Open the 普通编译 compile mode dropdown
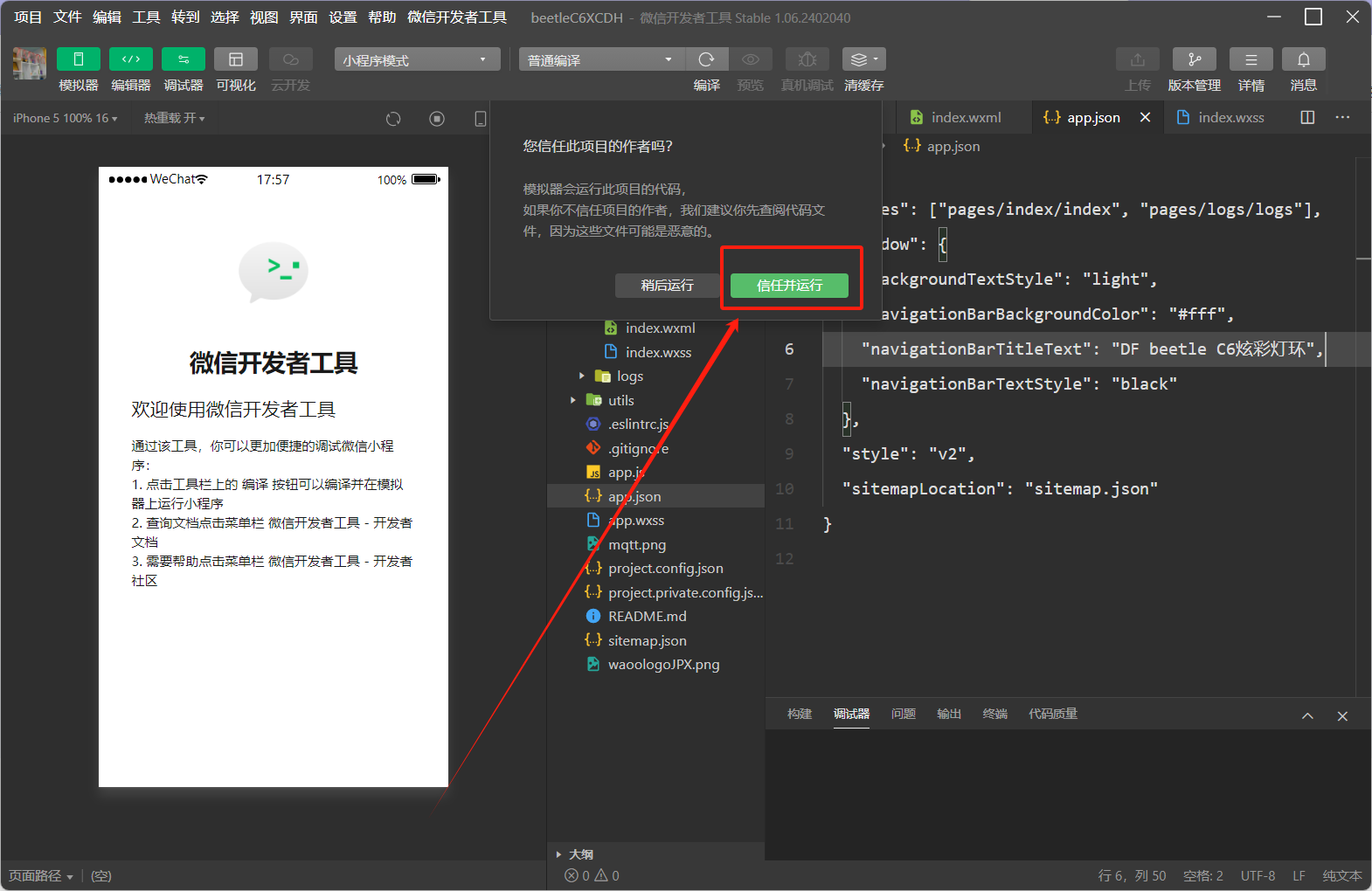 pyautogui.click(x=602, y=59)
